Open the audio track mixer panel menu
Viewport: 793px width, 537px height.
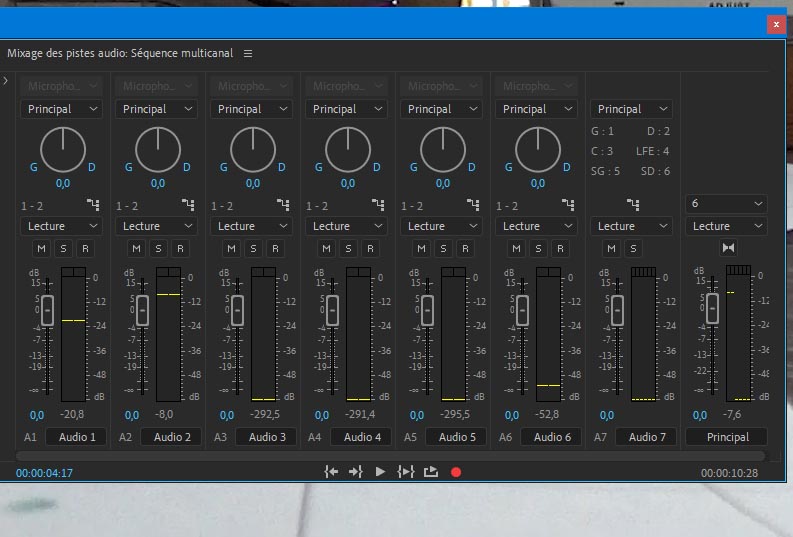248,53
